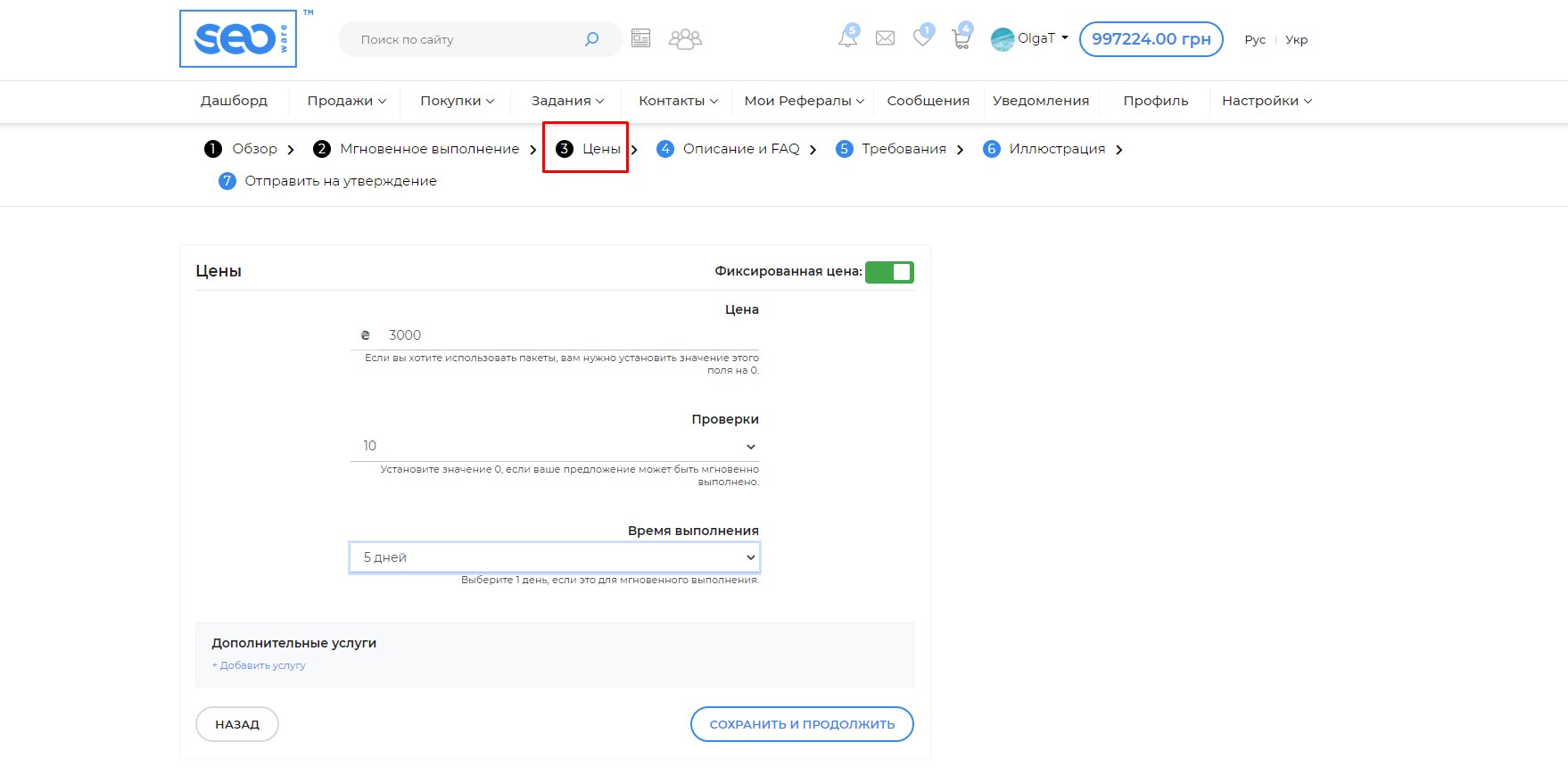Open the notifications bell icon

point(847,38)
